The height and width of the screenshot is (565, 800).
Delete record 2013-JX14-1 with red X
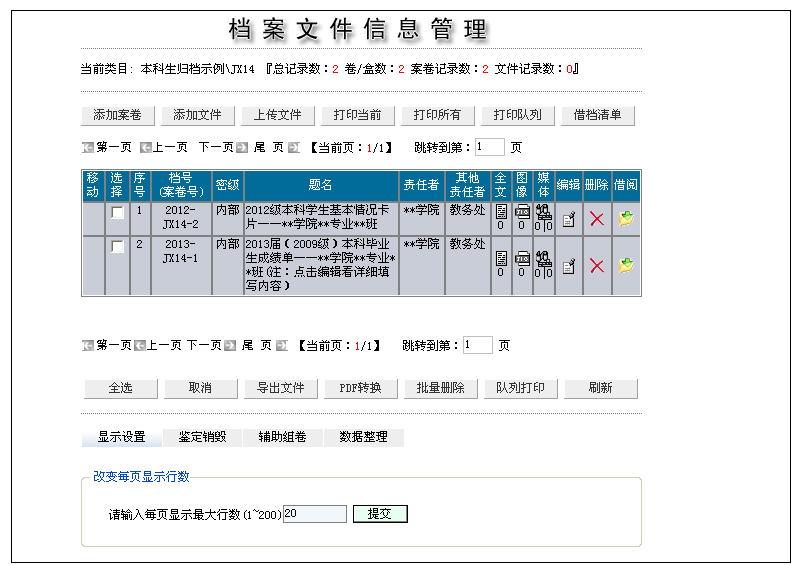597,265
